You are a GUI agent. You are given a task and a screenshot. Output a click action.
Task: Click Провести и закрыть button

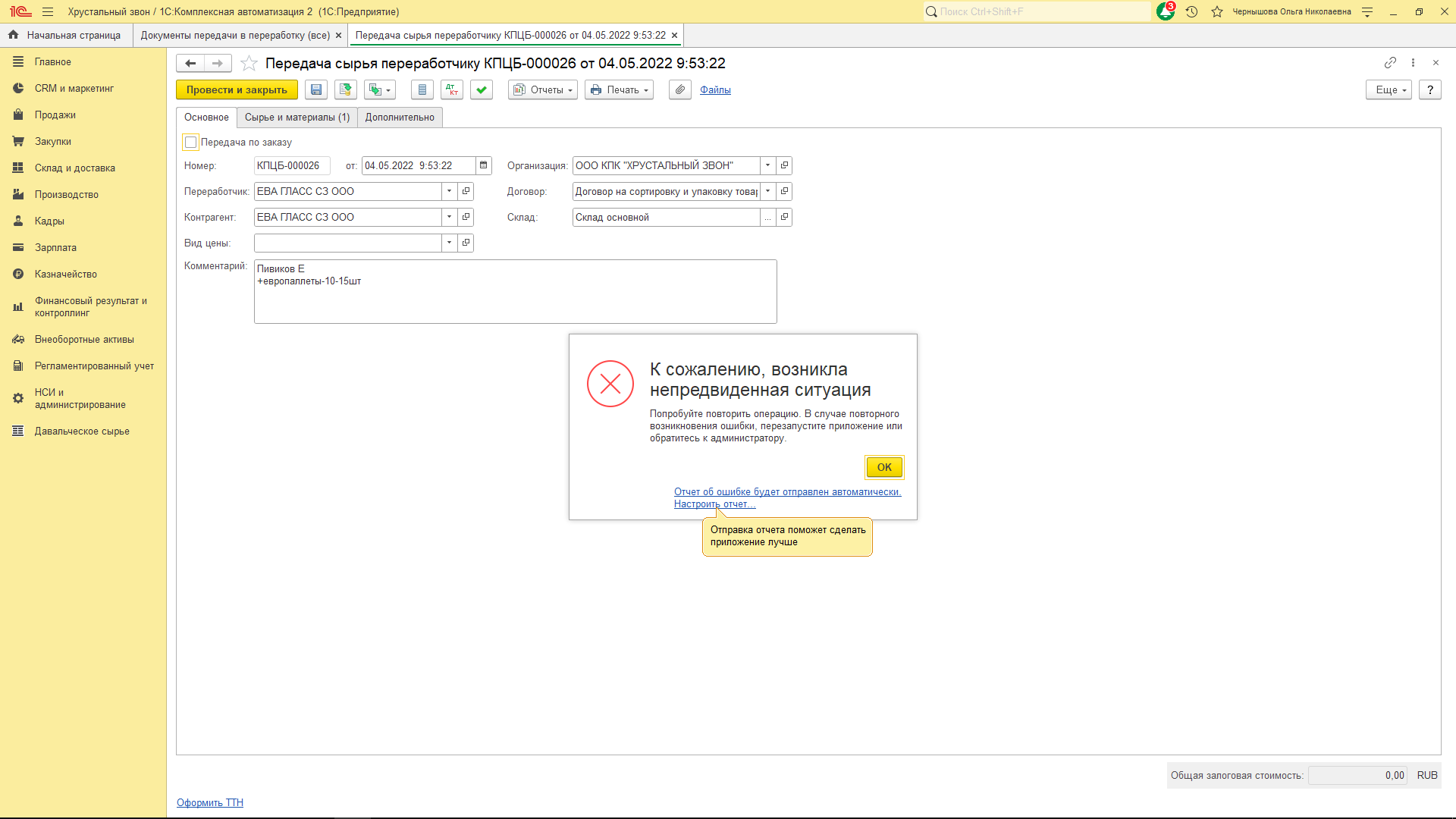point(237,89)
